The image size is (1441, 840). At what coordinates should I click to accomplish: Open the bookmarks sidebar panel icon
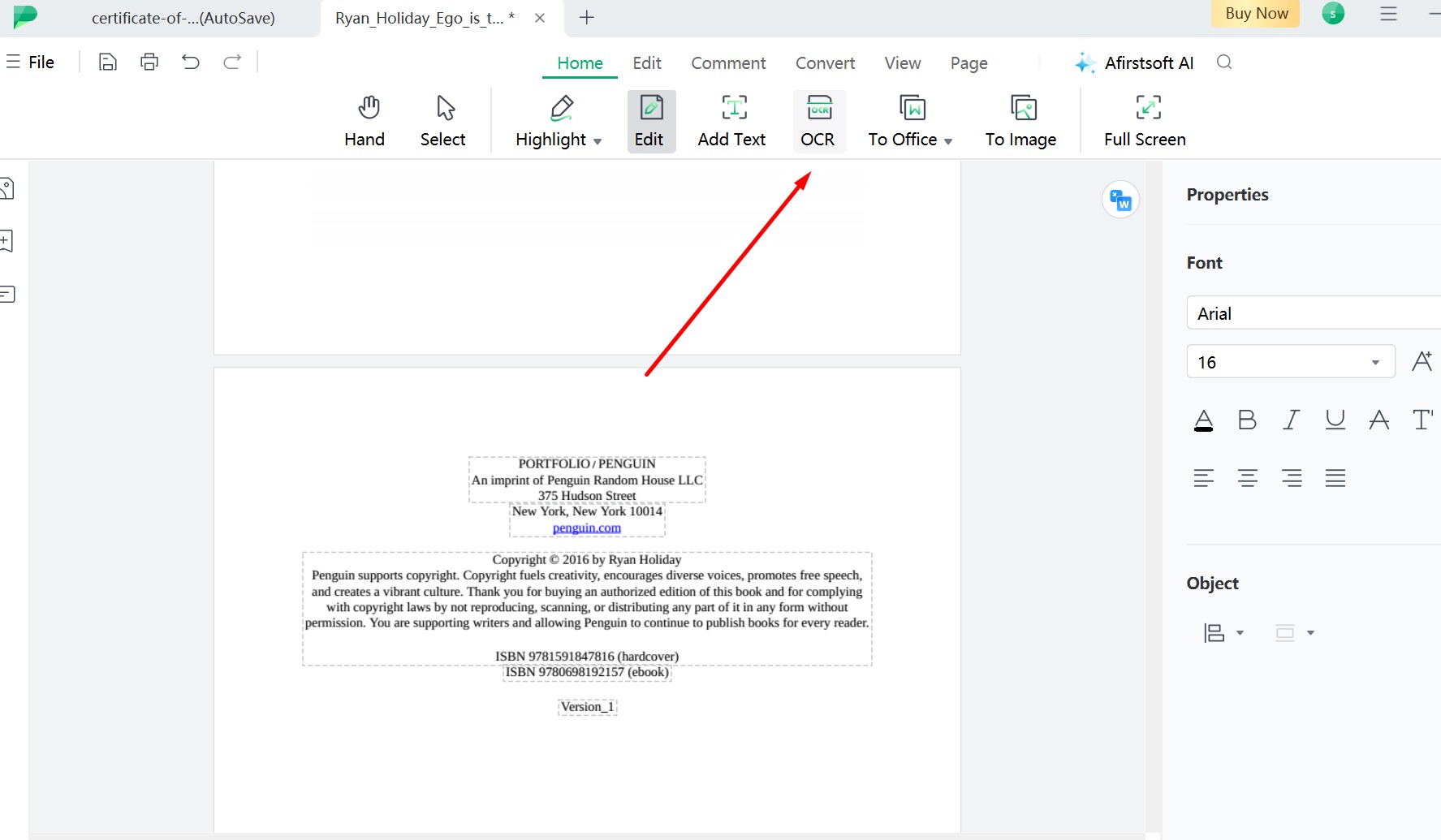(6, 241)
